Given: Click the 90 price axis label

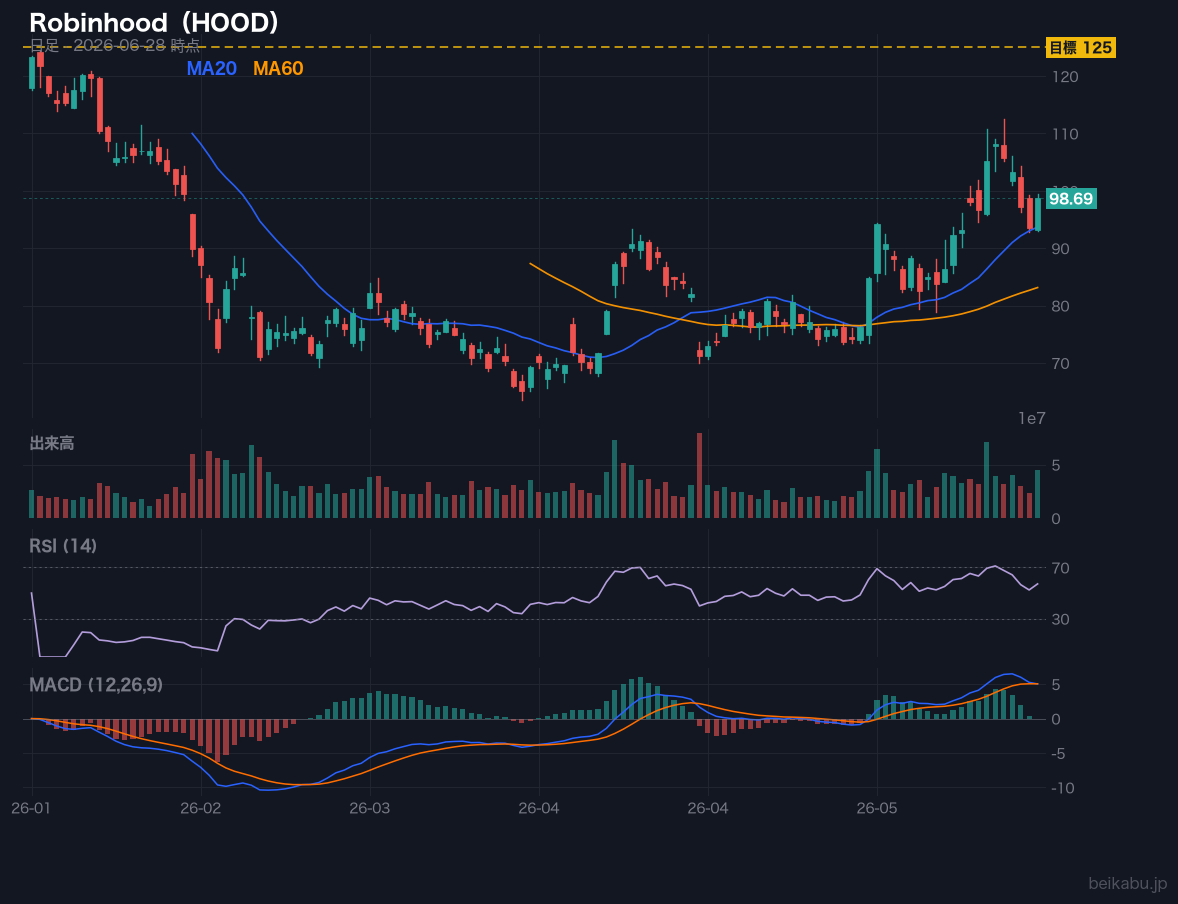Looking at the screenshot, I should click(x=1061, y=249).
